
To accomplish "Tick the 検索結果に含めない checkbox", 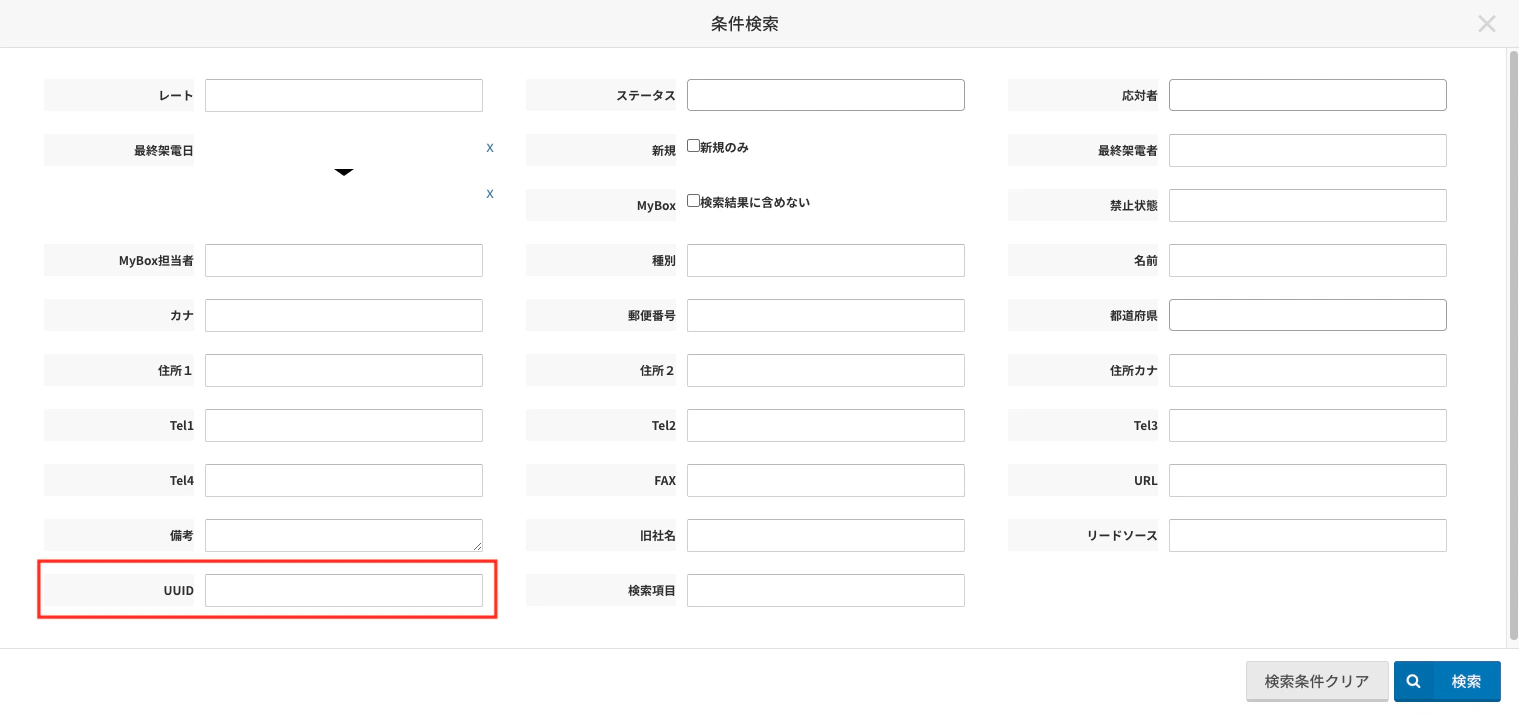I will 693,201.
